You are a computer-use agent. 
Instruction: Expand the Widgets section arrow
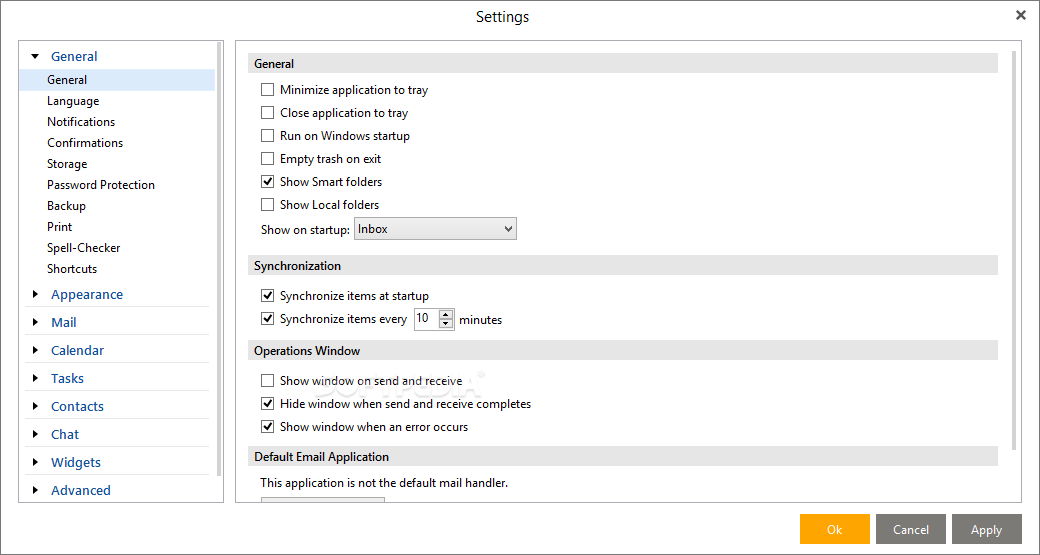(36, 462)
